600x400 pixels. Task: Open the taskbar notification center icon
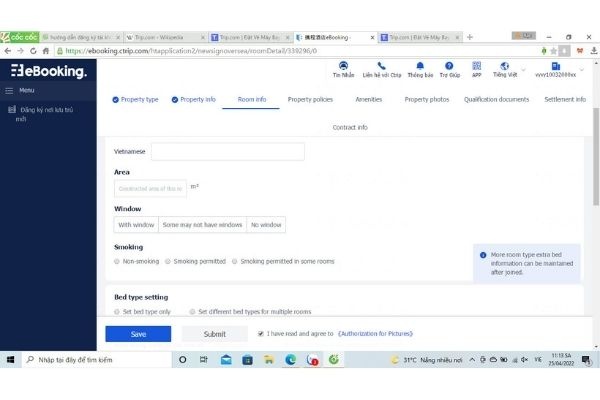586,359
